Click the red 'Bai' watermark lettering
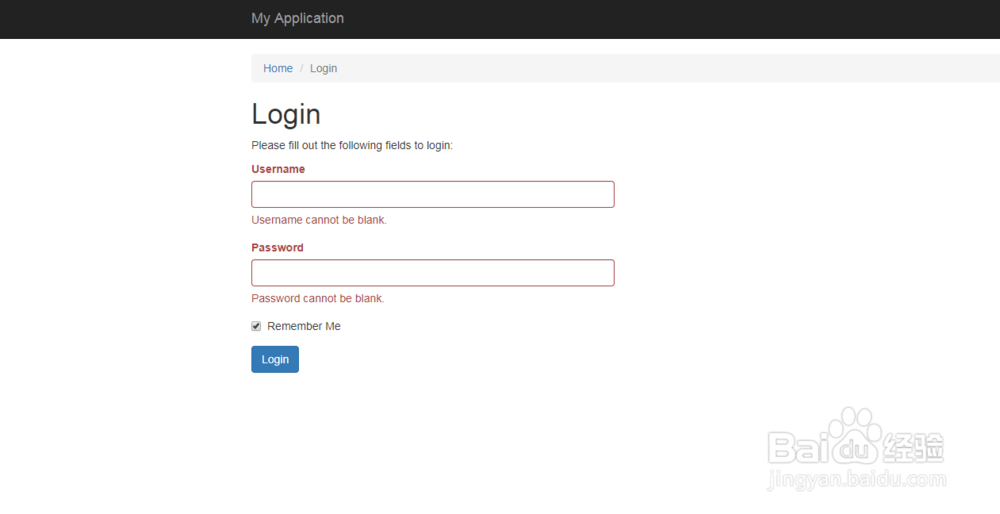1000x514 pixels. point(800,447)
